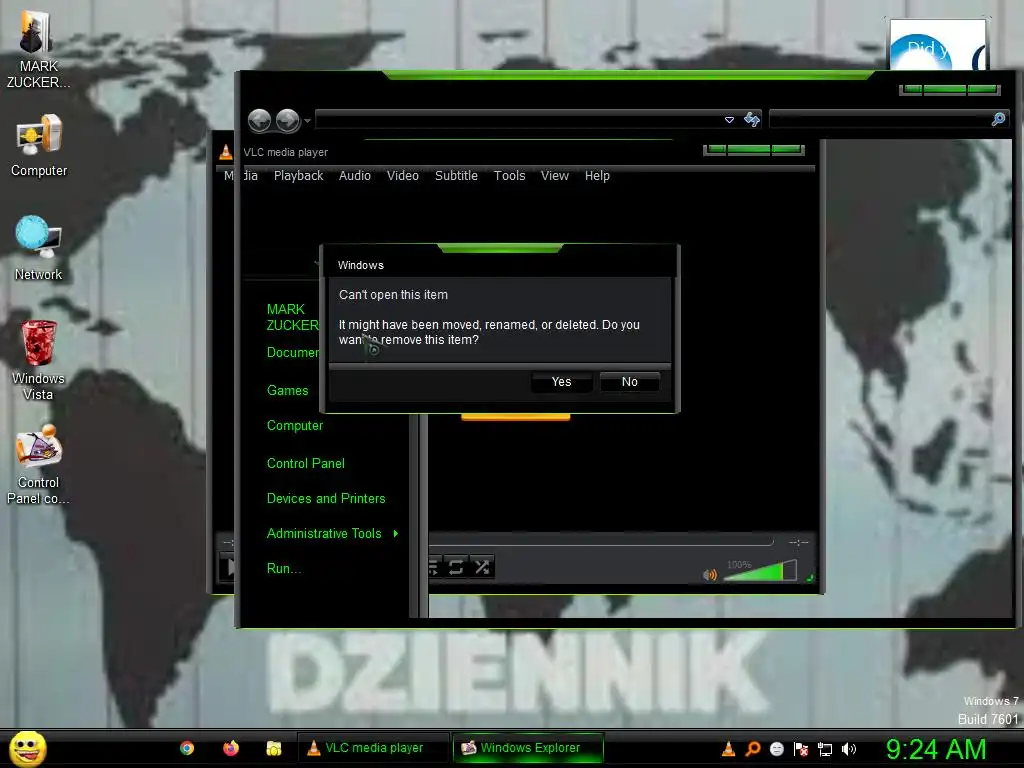1024x768 pixels.
Task: Open the VLC View menu
Action: pyautogui.click(x=554, y=176)
